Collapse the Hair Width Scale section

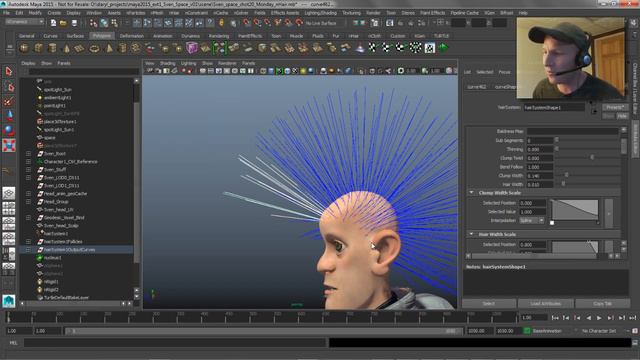471,234
